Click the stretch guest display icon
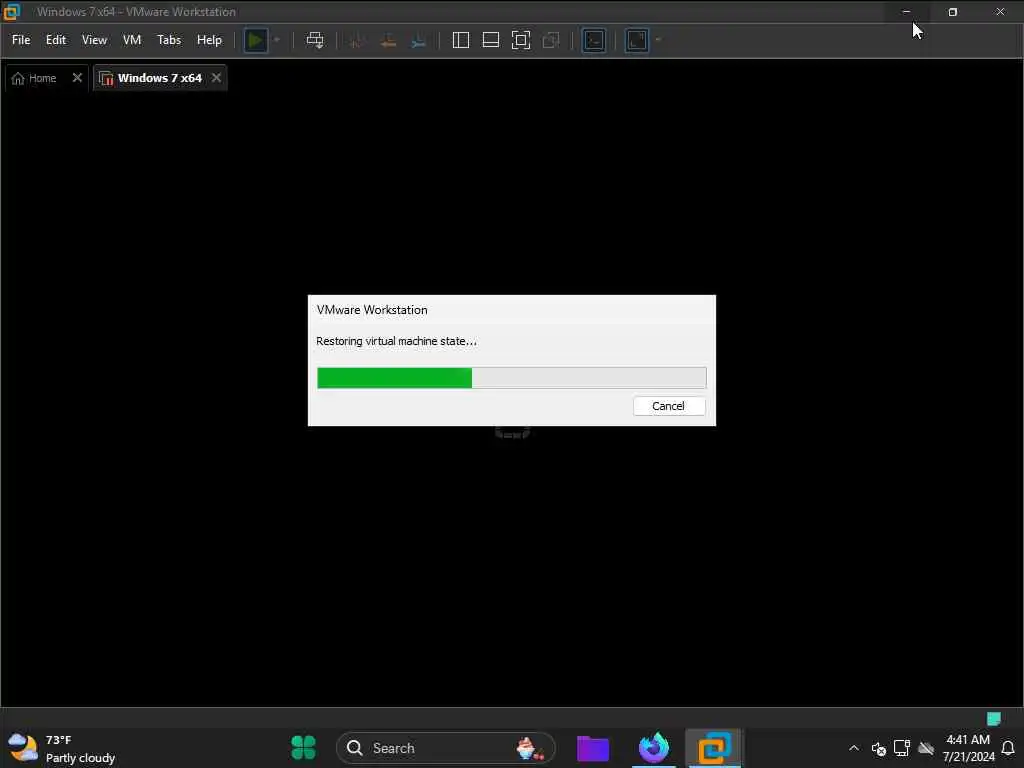Viewport: 1024px width, 768px height. click(x=637, y=40)
